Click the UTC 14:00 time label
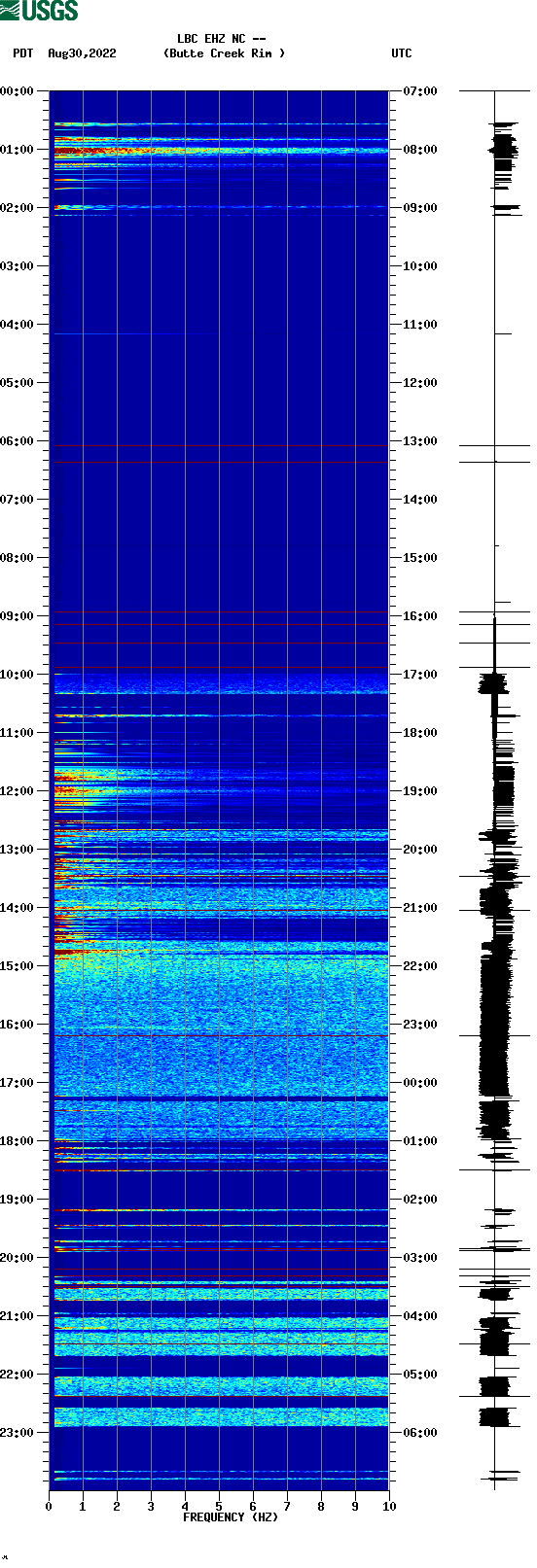The image size is (537, 1568). pyautogui.click(x=420, y=500)
